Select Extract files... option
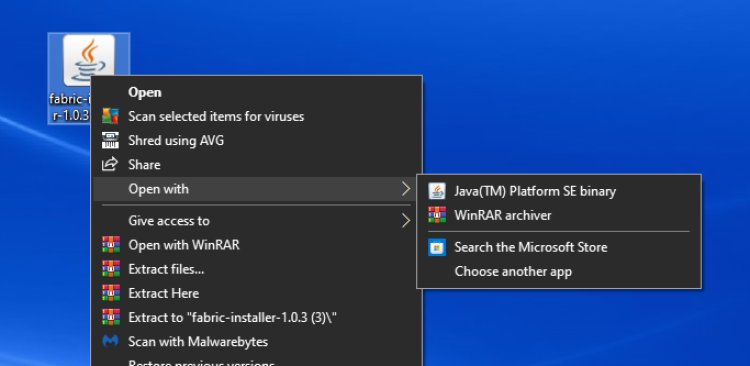Viewport: 750px width, 366px height. [257, 269]
